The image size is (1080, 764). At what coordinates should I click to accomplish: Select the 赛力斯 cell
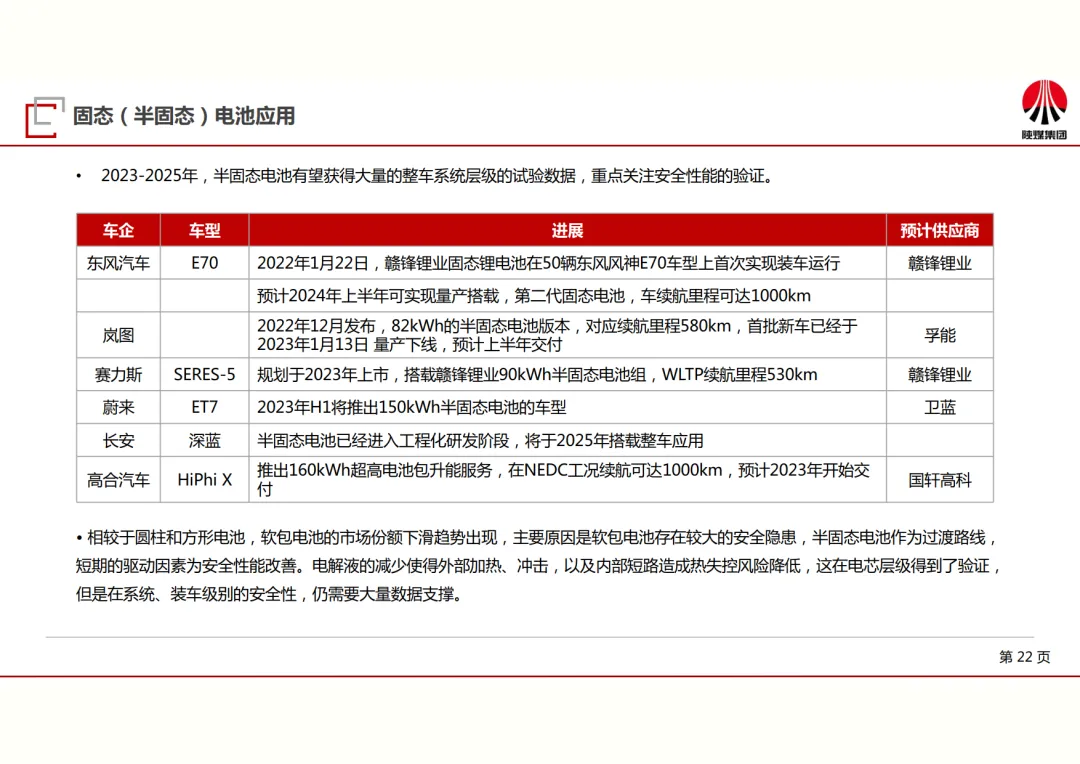(x=118, y=375)
